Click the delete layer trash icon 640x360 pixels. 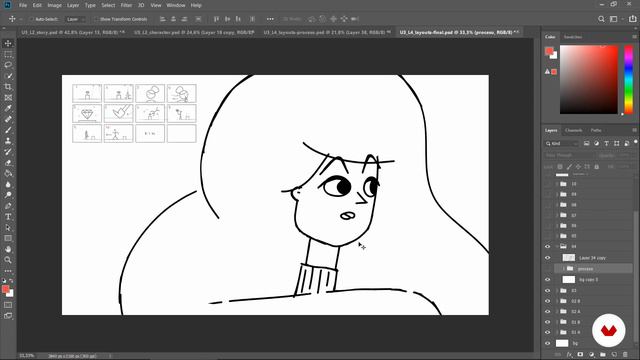(x=625, y=355)
